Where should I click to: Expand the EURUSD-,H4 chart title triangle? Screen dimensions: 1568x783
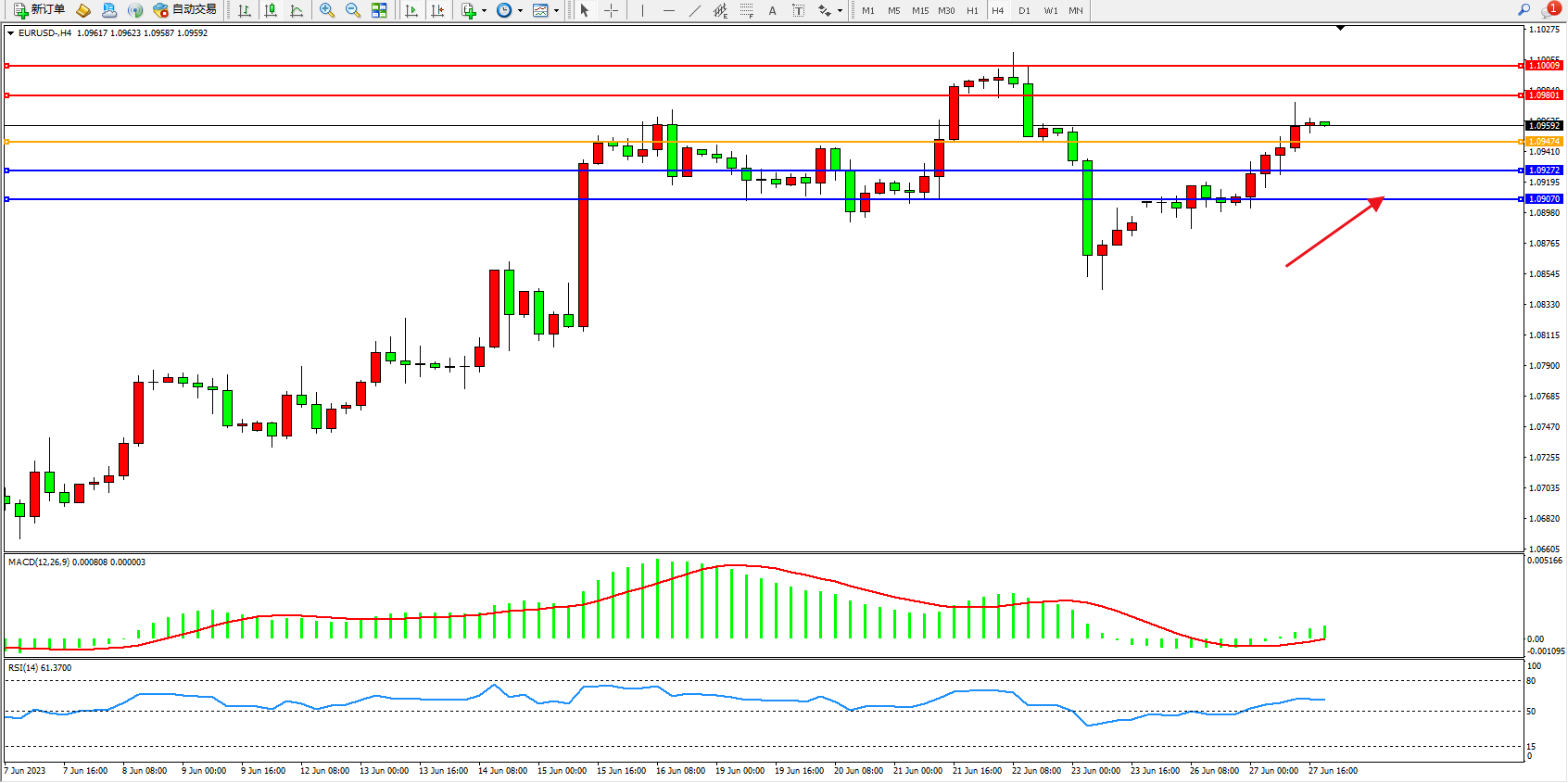pos(10,33)
